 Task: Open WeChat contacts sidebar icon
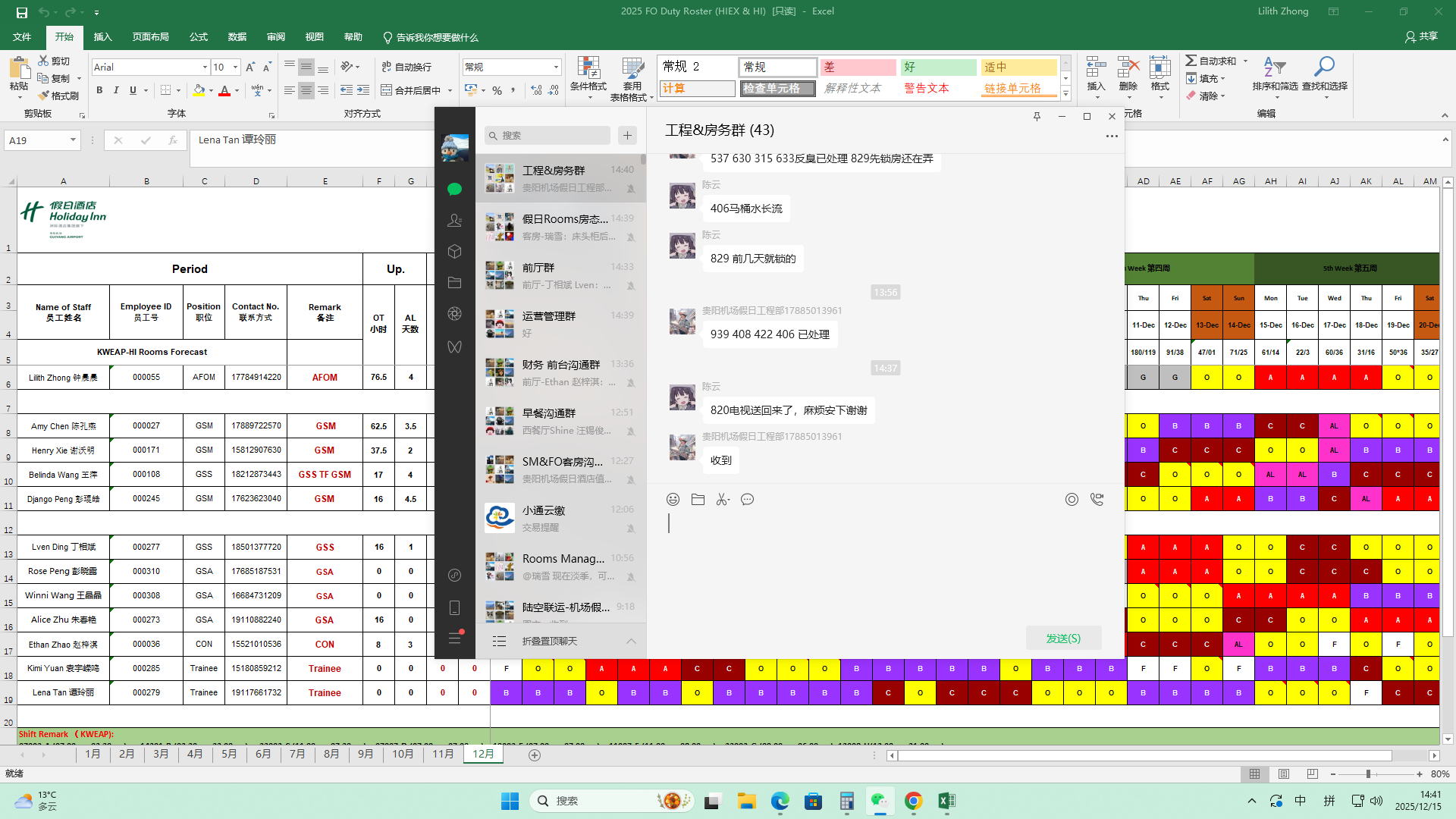pyautogui.click(x=454, y=220)
